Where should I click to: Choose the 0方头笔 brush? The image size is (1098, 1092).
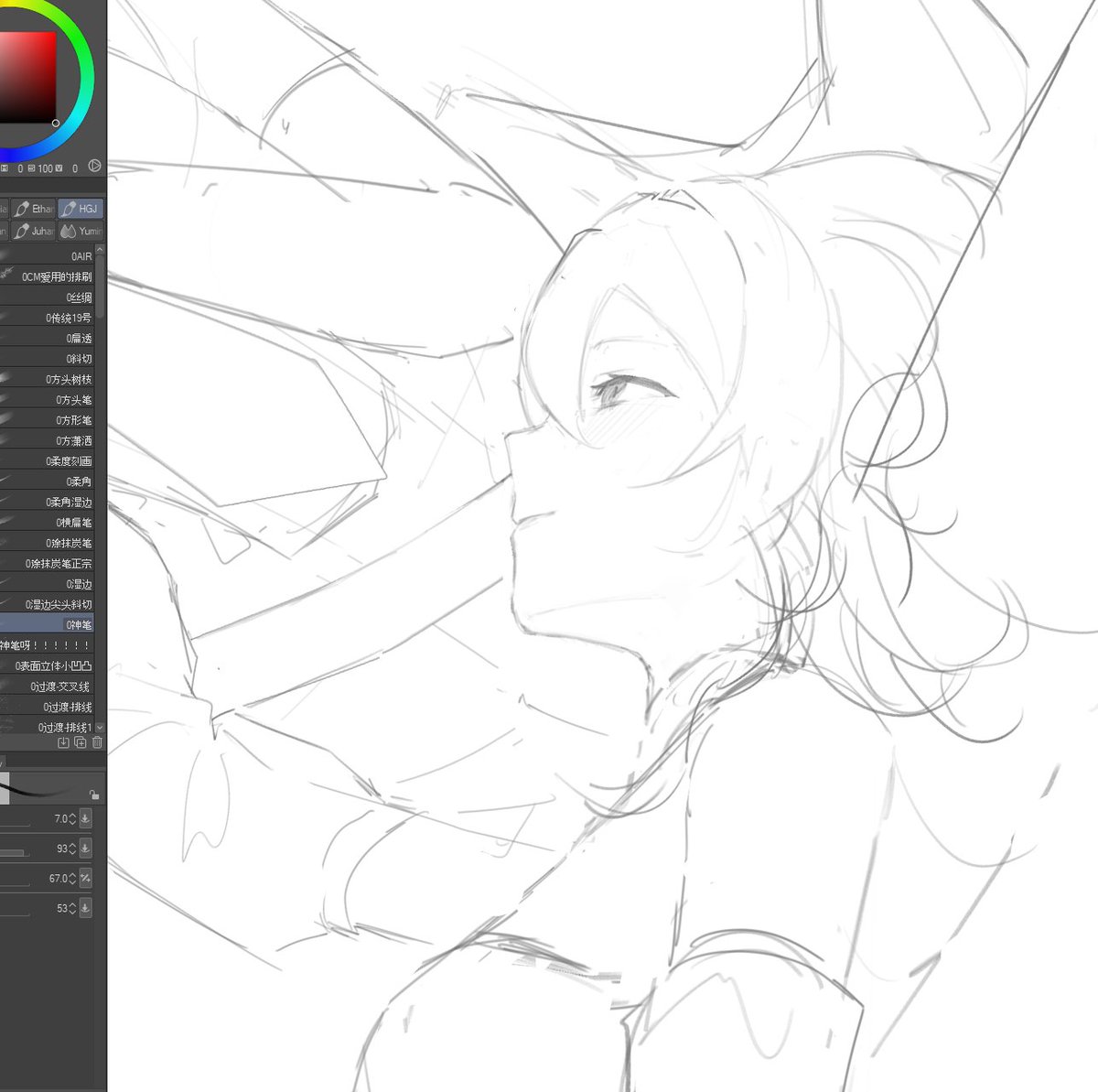click(47, 399)
